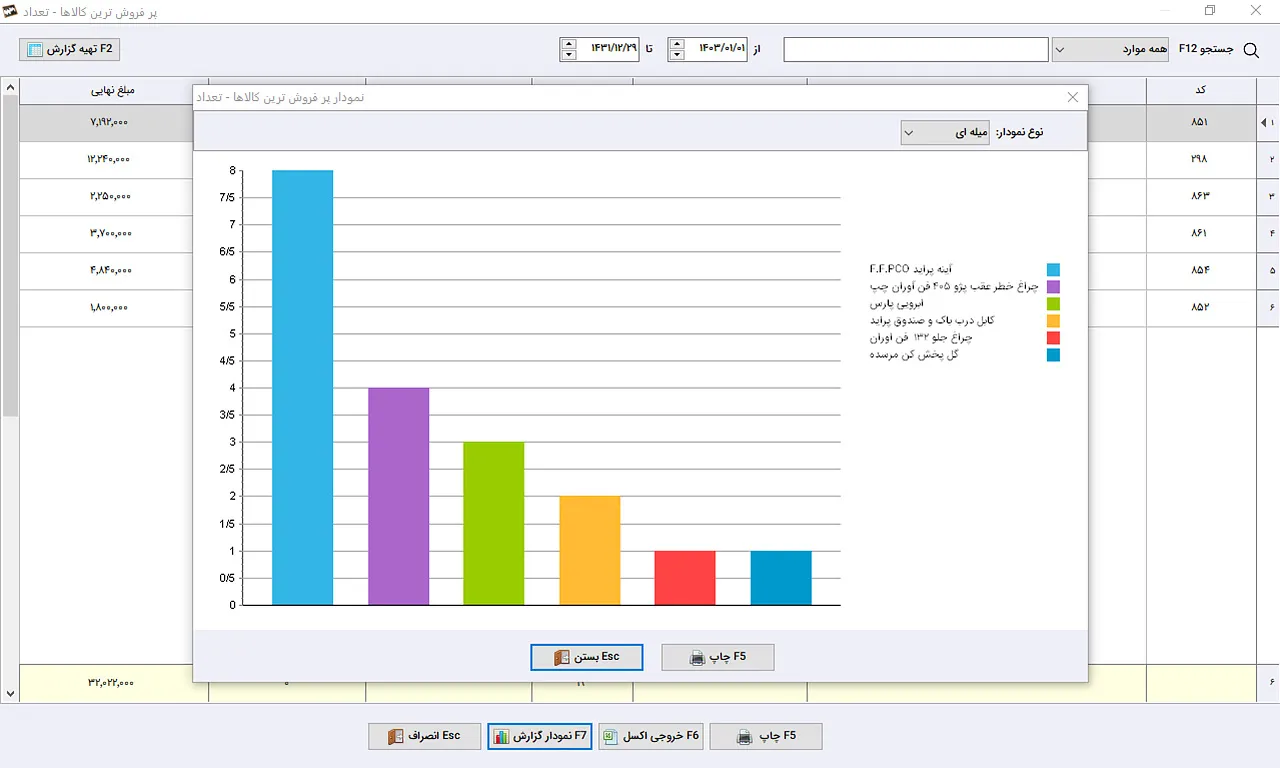Image resolution: width=1280 pixels, height=768 pixels.
Task: Click the left vertical scrollbar down arrow
Action: click(10, 692)
